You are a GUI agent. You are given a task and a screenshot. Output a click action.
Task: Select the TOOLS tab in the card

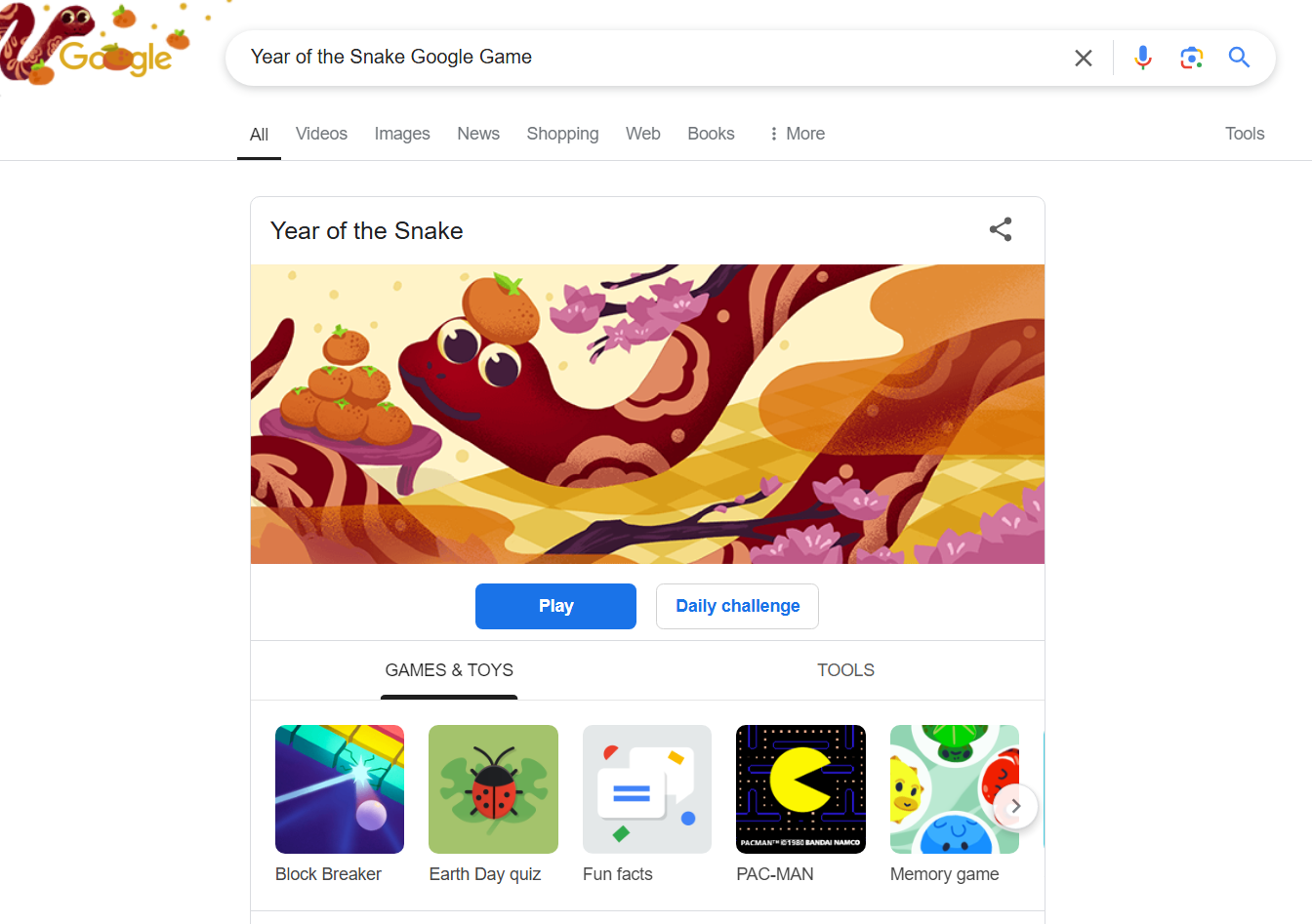(845, 670)
